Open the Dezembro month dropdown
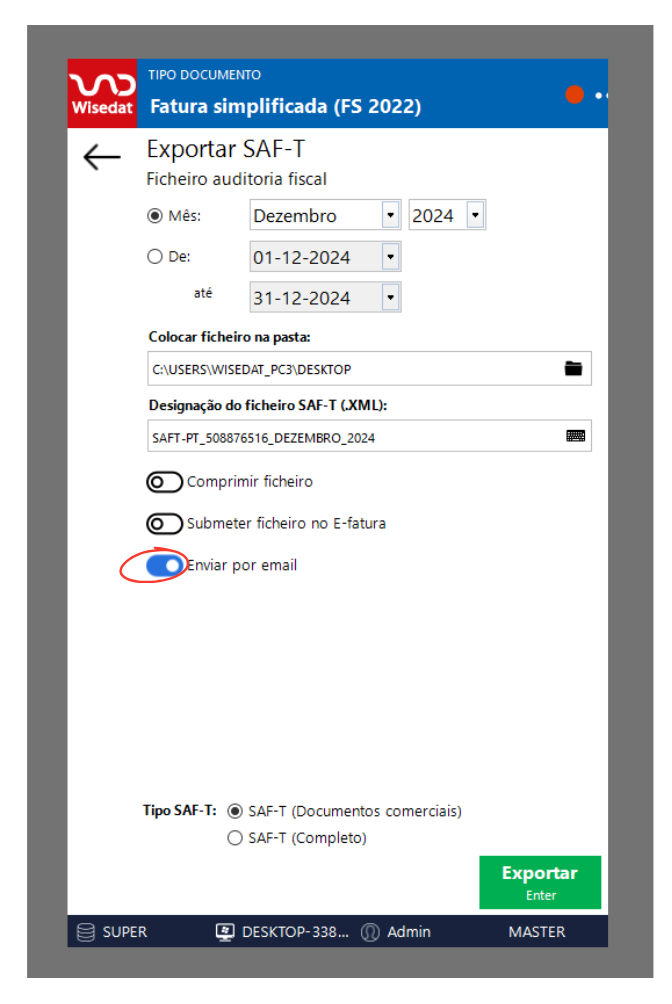This screenshot has height=1004, width=672. coord(390,215)
